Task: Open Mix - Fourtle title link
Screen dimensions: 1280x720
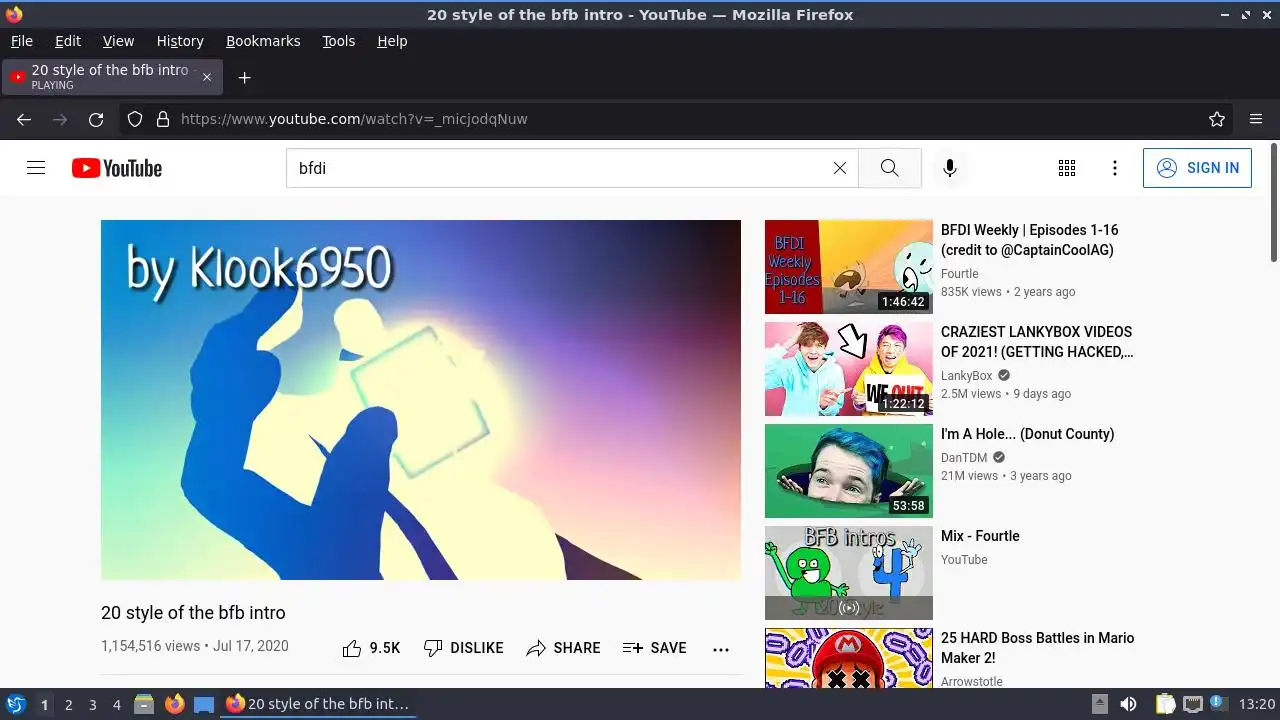Action: tap(980, 536)
